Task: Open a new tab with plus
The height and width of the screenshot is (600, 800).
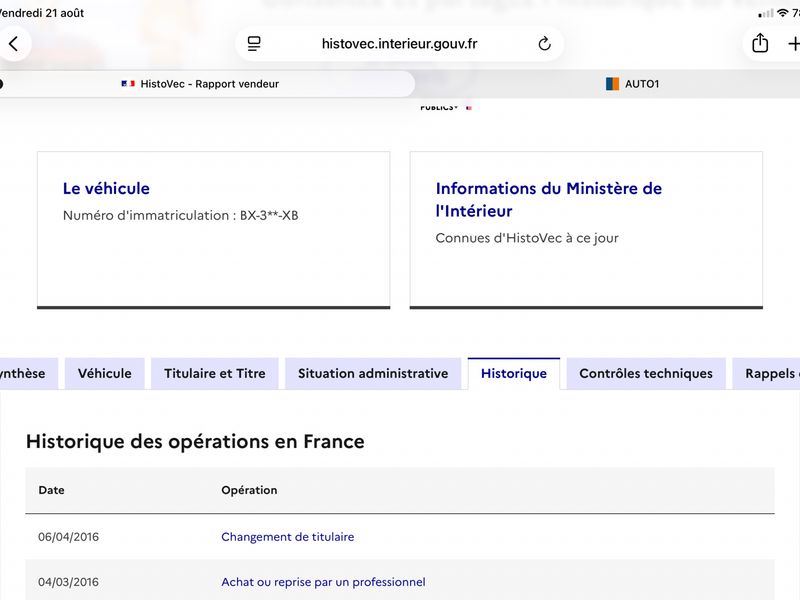Action: (793, 44)
